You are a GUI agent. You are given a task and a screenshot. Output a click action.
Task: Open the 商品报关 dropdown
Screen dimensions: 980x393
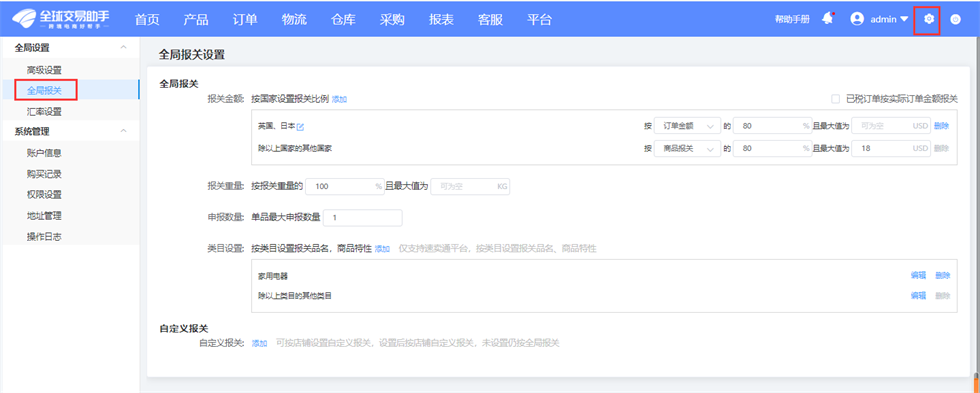688,149
